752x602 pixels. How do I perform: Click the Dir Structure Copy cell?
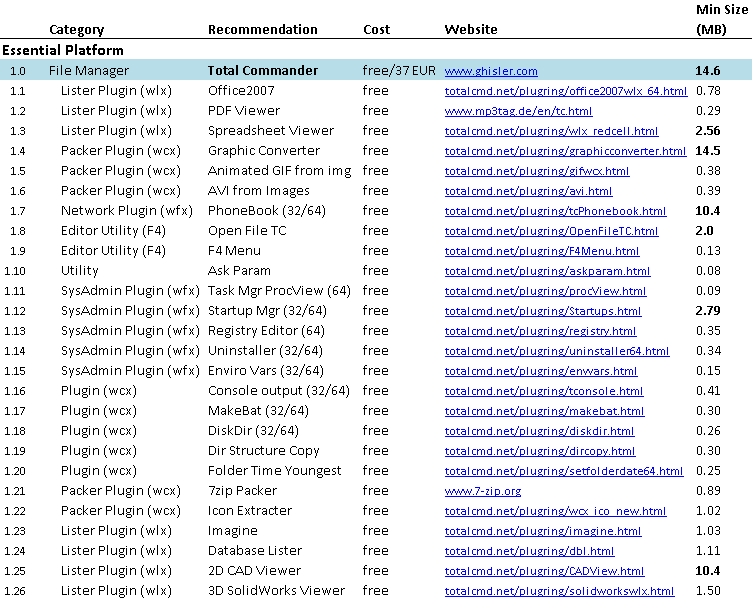[x=264, y=451]
